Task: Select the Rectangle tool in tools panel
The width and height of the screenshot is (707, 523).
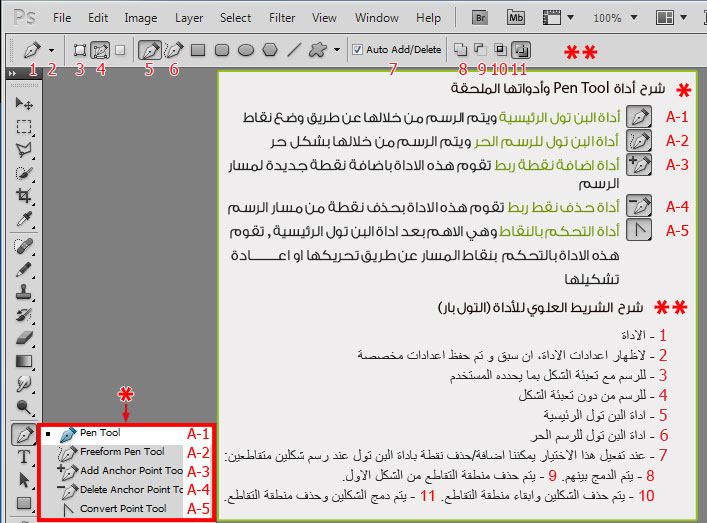Action: [24, 503]
